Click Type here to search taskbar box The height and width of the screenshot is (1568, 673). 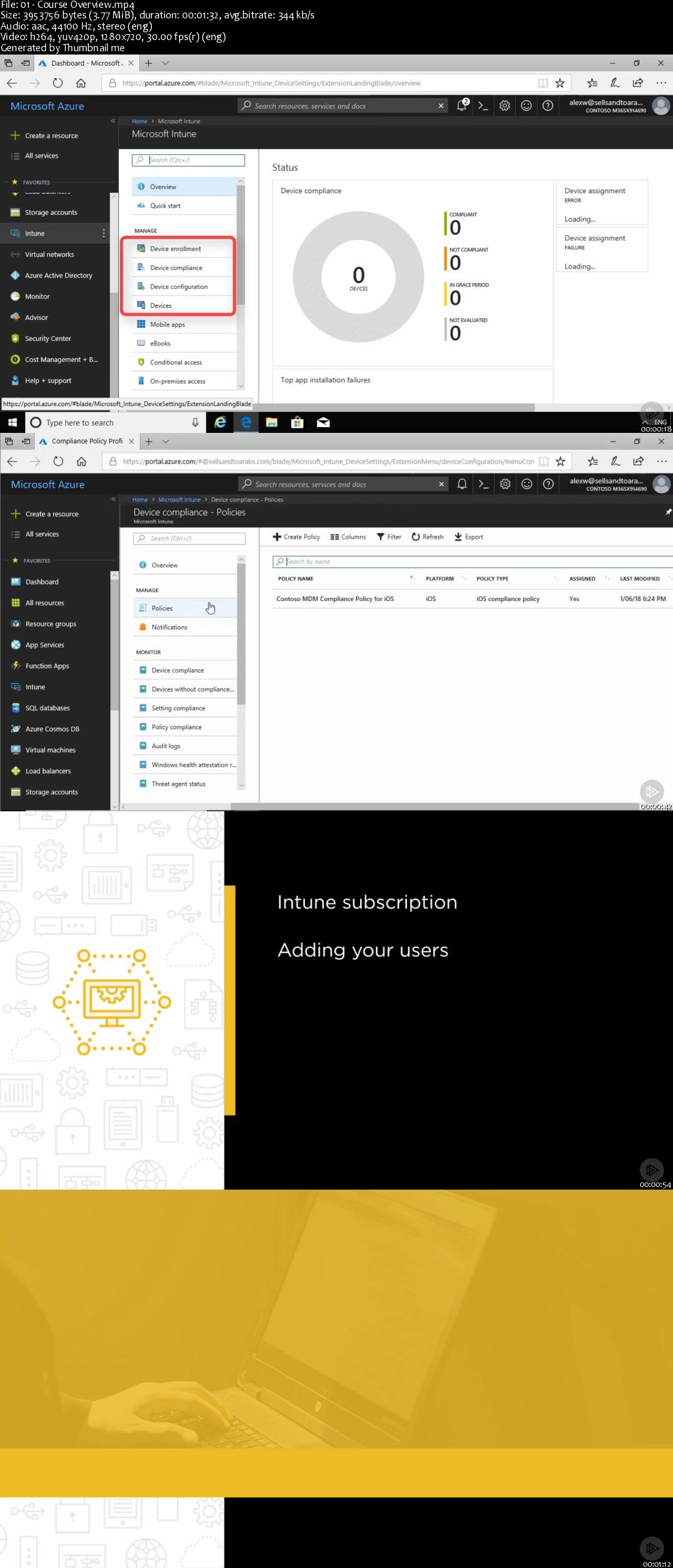(115, 422)
